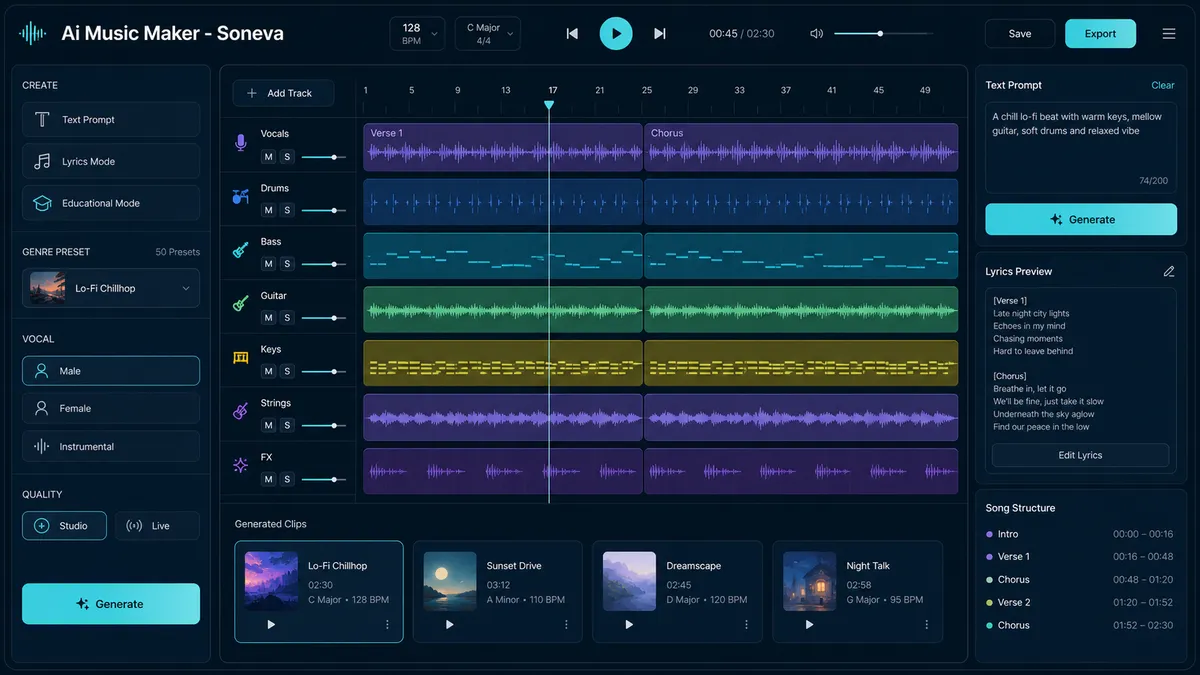
Task: Skip to previous track
Action: point(572,33)
